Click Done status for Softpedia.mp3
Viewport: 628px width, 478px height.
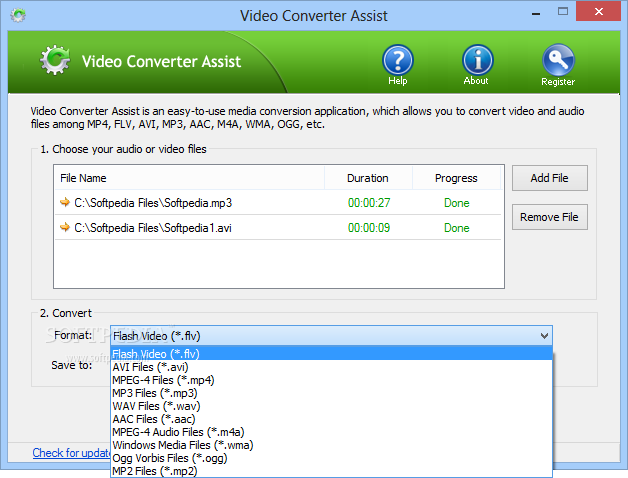[457, 203]
